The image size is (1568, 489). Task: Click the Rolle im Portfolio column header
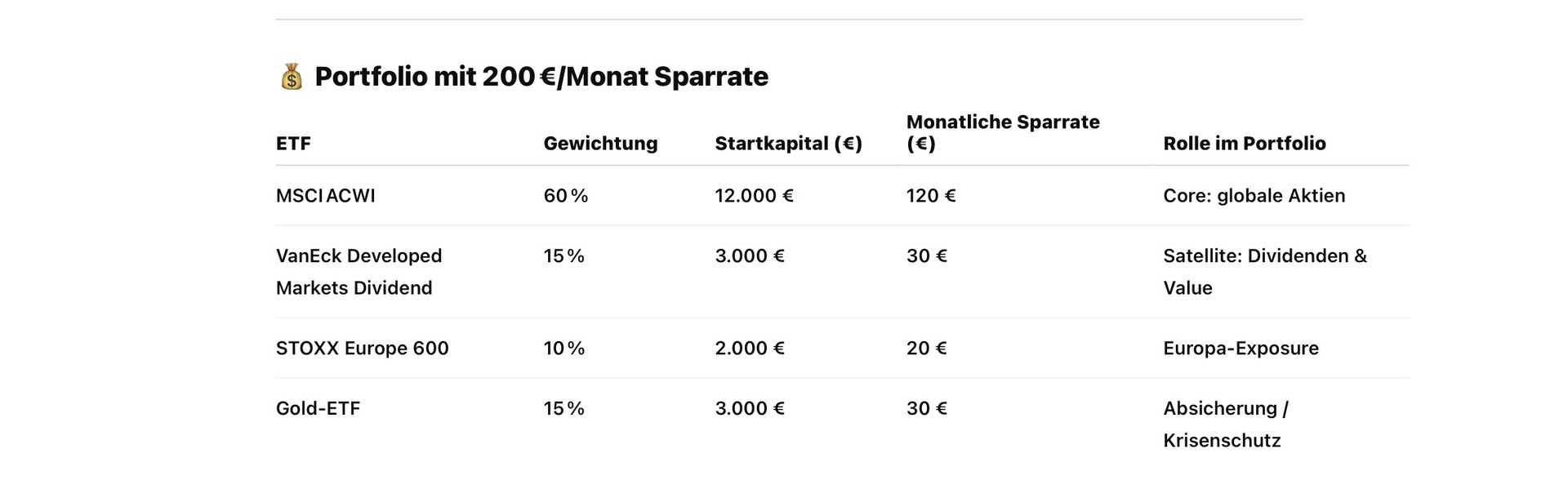pos(1245,144)
